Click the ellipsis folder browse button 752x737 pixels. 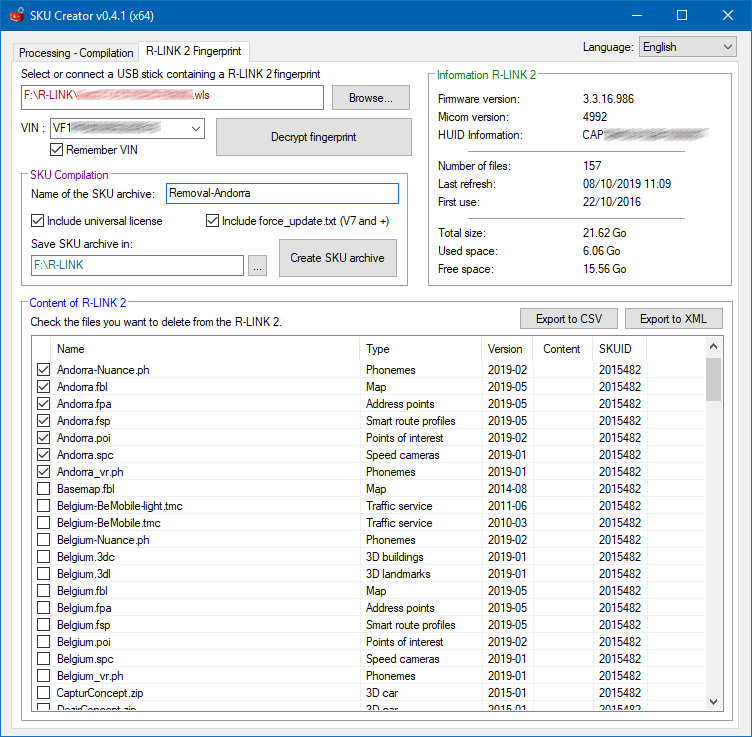[x=258, y=265]
